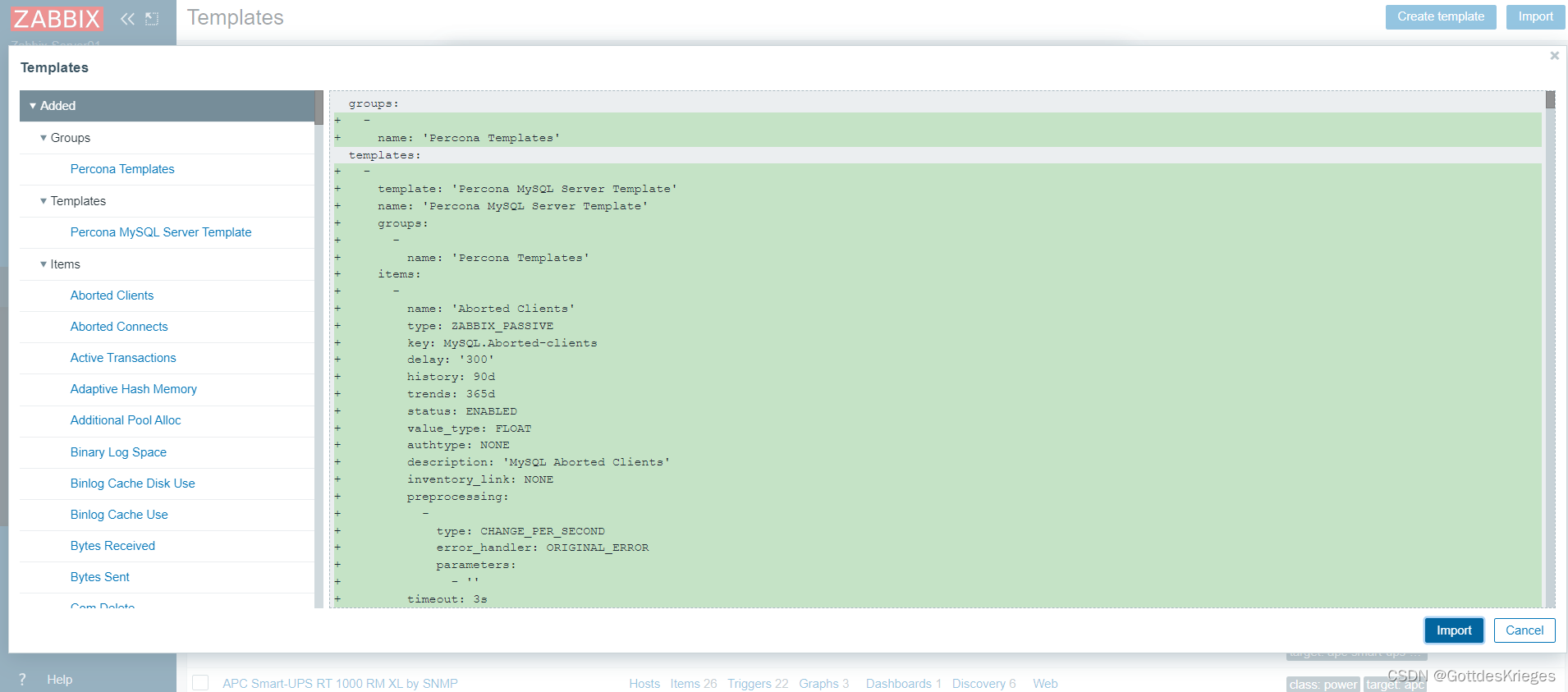
Task: Select Aborted Clients item
Action: pyautogui.click(x=112, y=296)
